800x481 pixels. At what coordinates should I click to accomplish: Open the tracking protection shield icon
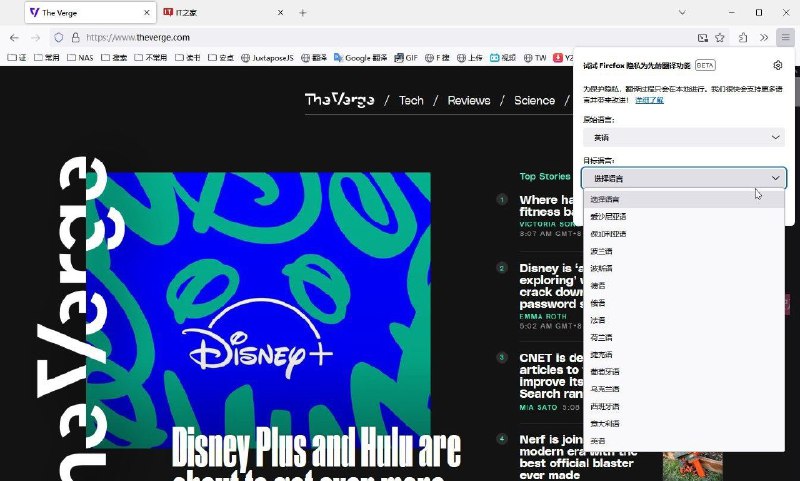pyautogui.click(x=59, y=38)
